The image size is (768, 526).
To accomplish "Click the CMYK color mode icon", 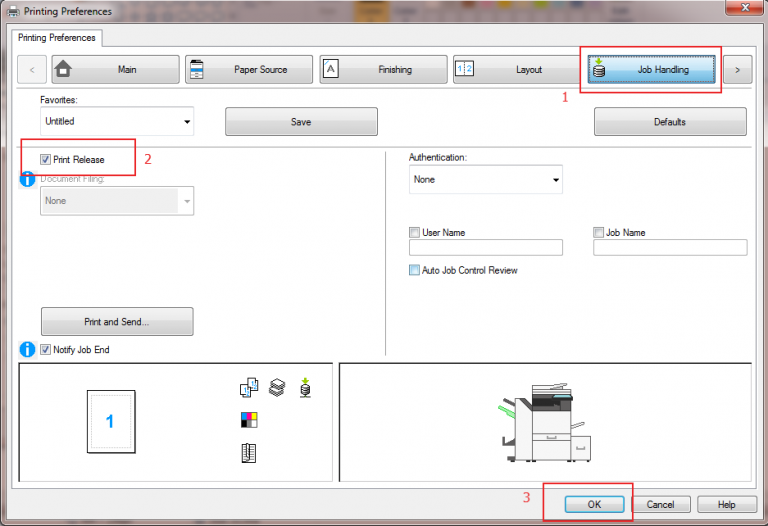I will pos(249,420).
